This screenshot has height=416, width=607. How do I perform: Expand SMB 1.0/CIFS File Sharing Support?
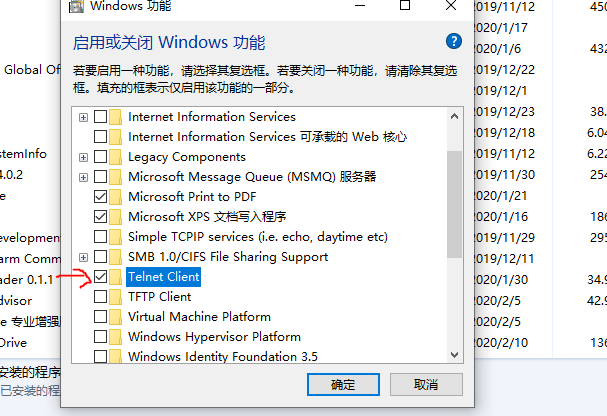pyautogui.click(x=83, y=257)
